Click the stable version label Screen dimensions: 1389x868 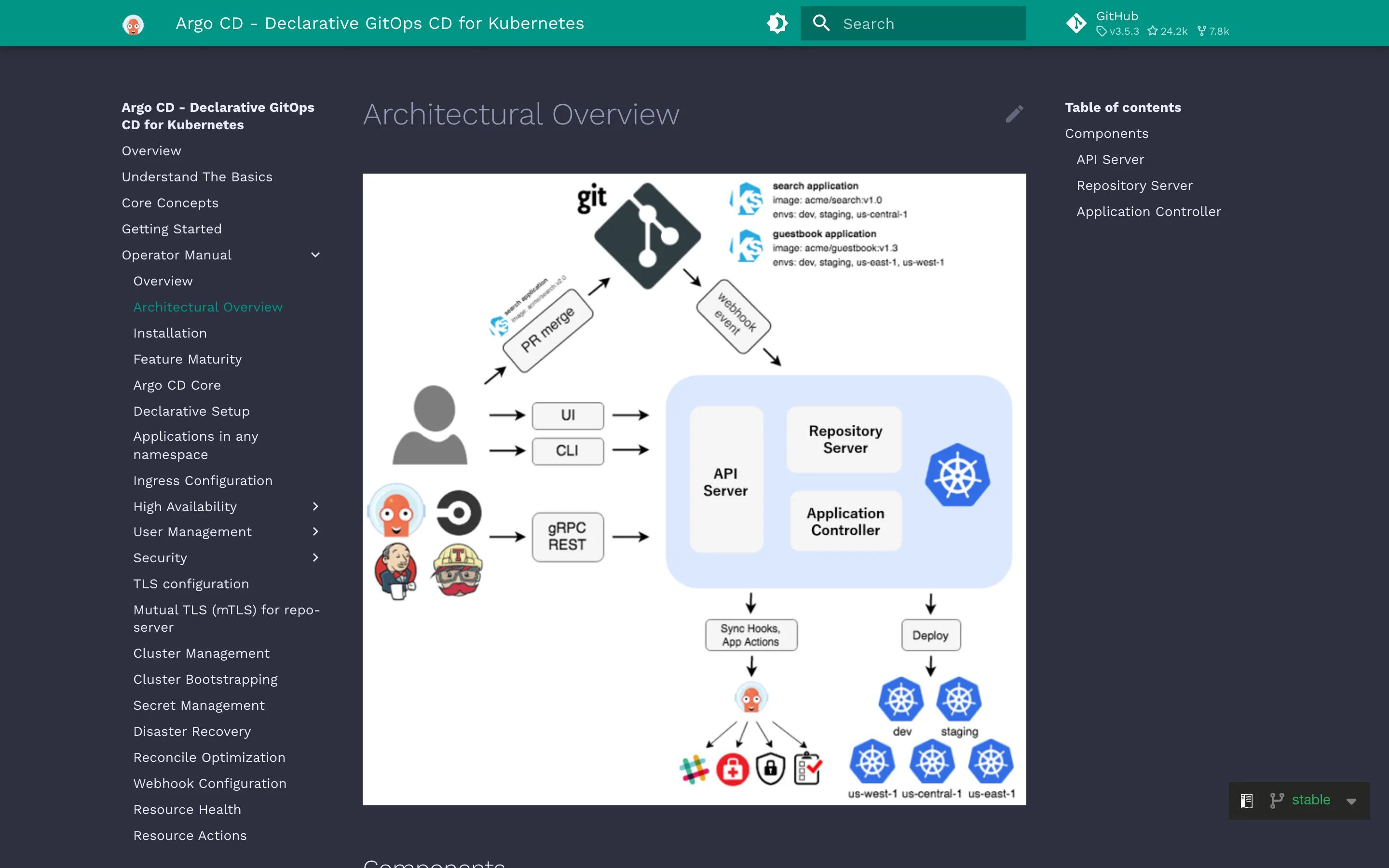point(1311,800)
